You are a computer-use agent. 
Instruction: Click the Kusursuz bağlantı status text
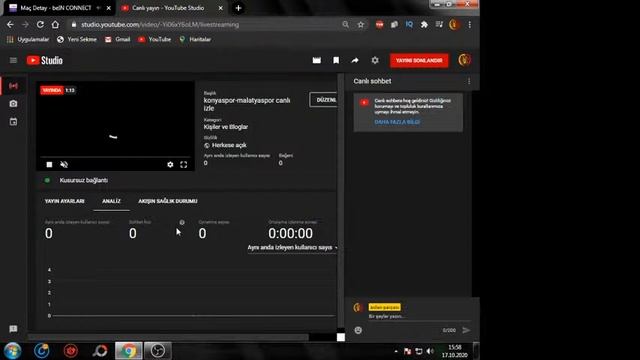point(84,180)
